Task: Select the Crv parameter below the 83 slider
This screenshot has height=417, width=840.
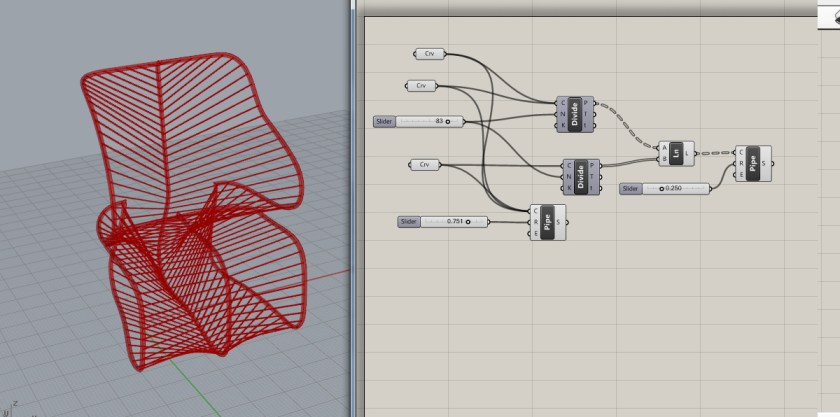Action: coord(425,164)
